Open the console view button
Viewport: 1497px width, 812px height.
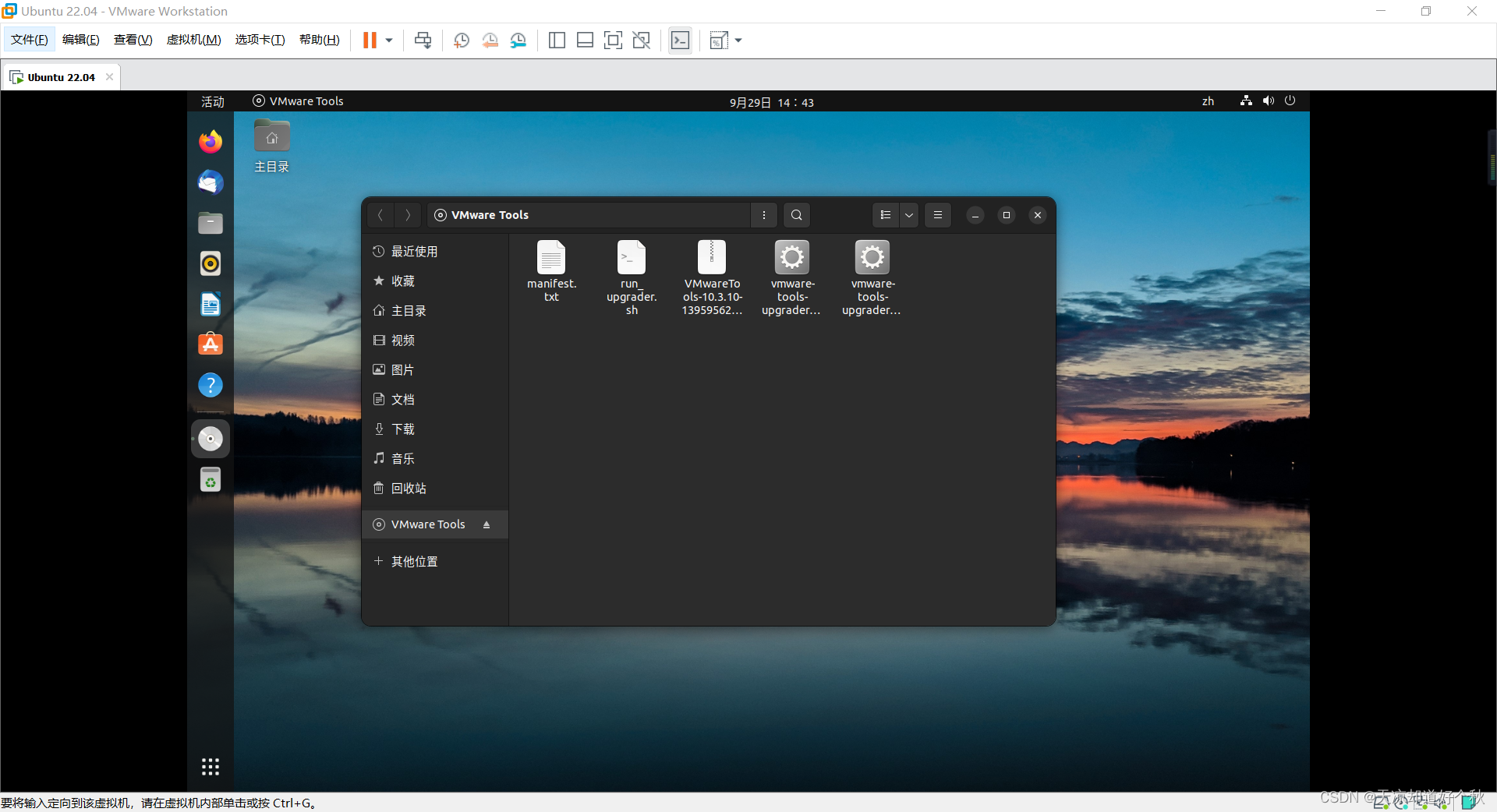tap(681, 41)
